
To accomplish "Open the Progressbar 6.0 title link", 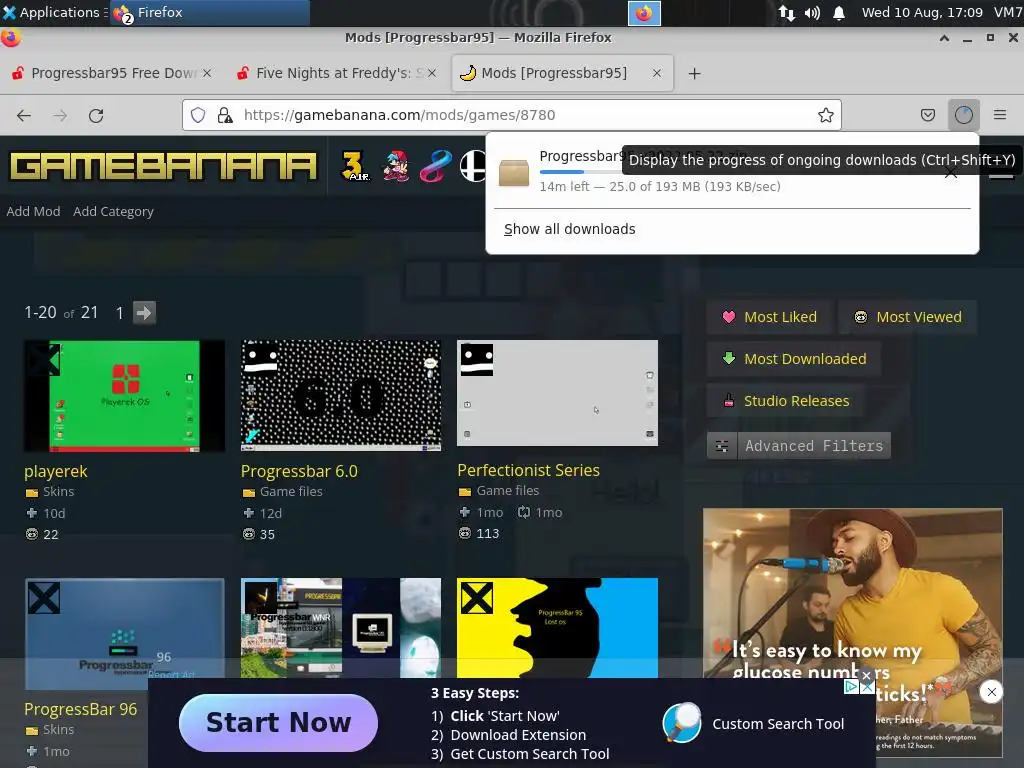I will pyautogui.click(x=299, y=472).
